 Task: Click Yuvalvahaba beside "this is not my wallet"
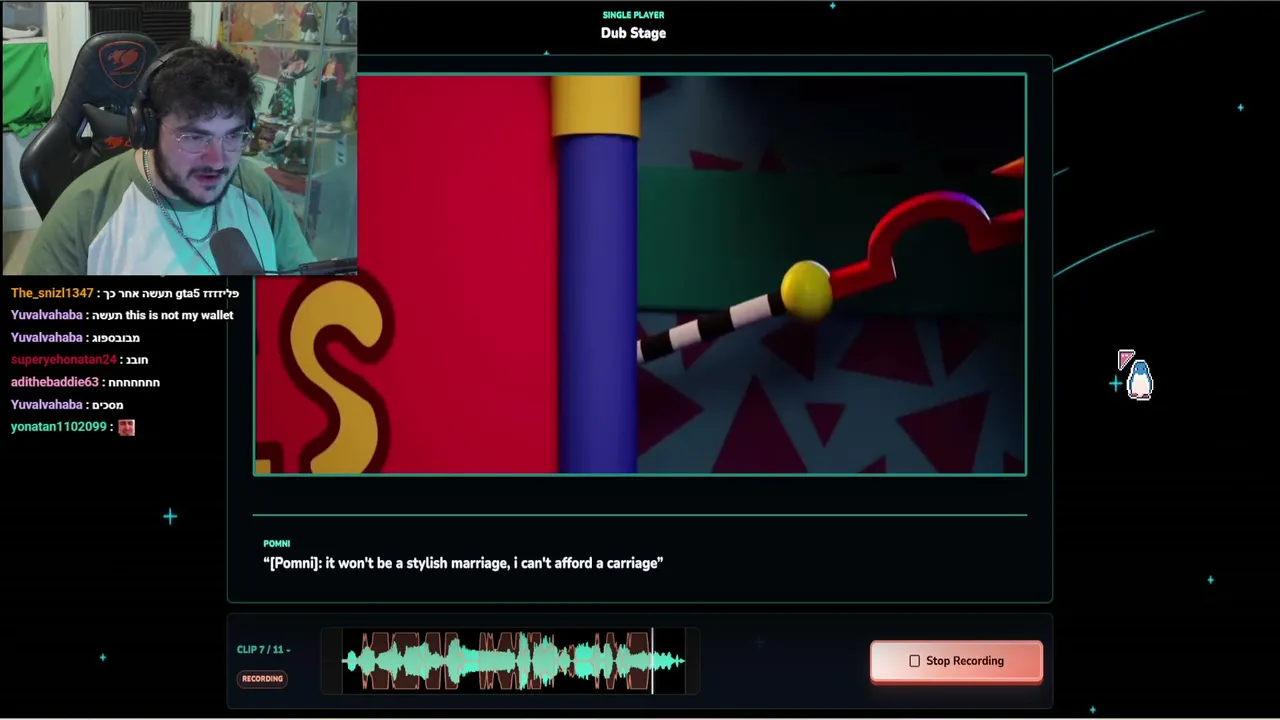[x=47, y=315]
